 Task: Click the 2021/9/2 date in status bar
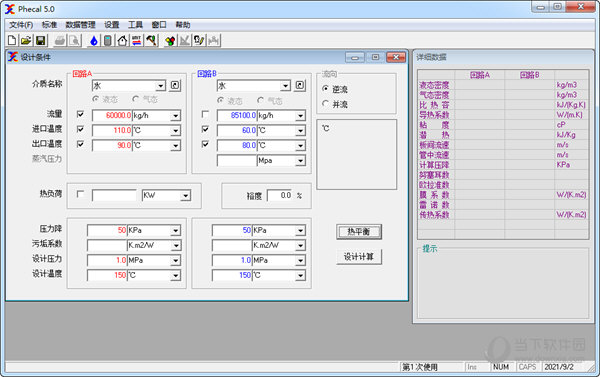[x=559, y=367]
